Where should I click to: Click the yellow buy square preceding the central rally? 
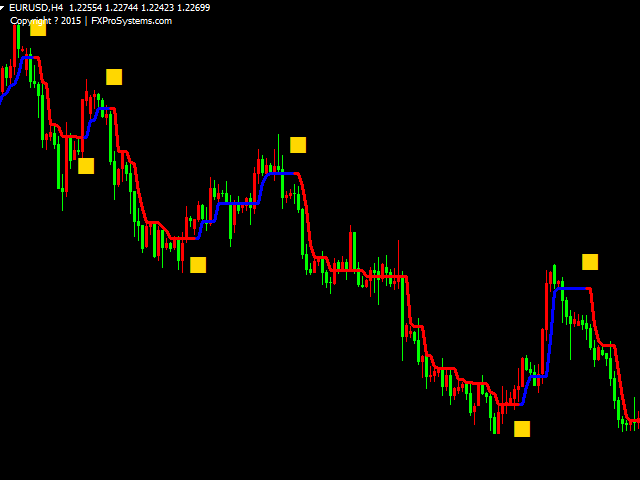pos(198,265)
